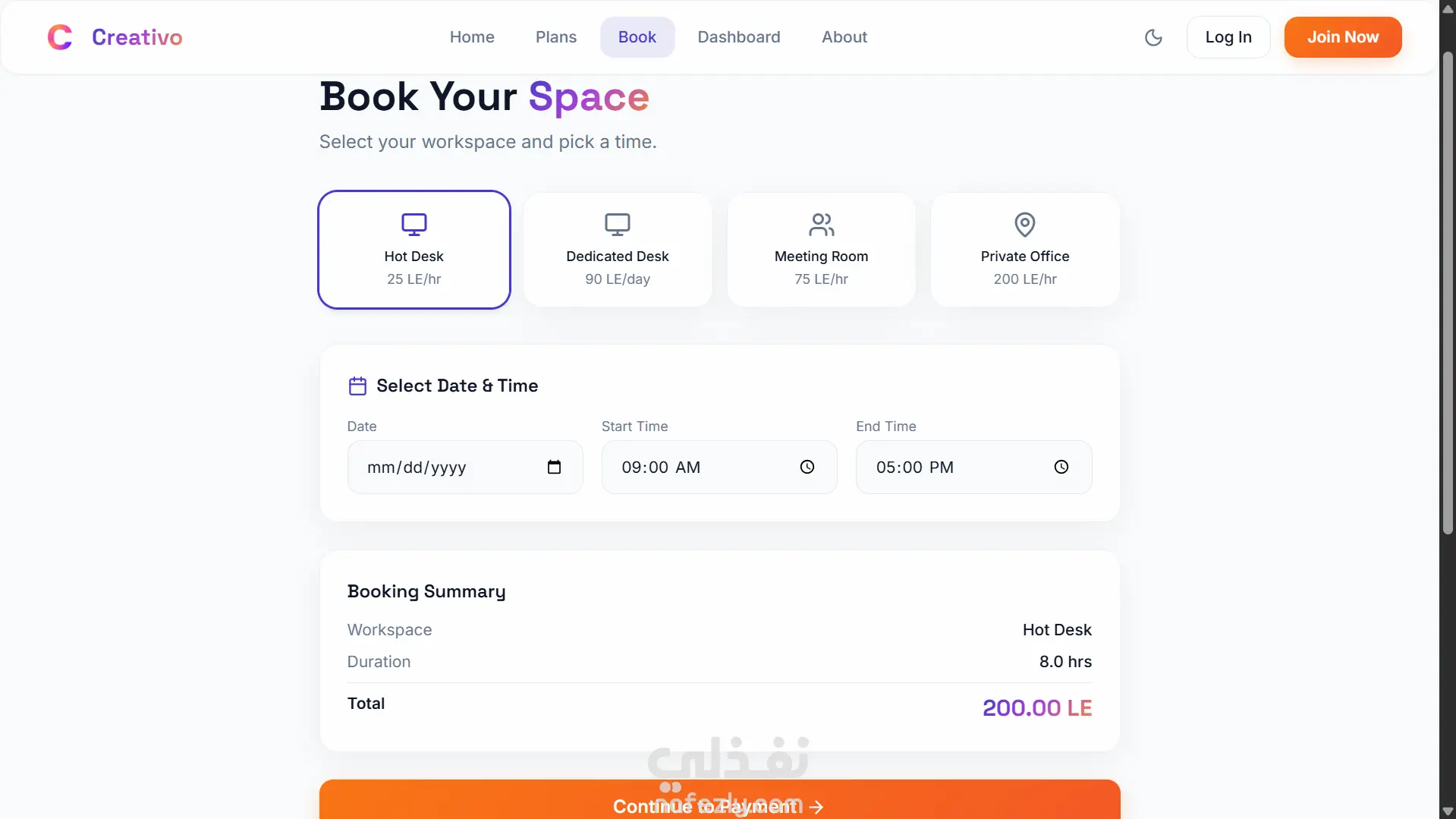Click the Creativo C logo icon
This screenshot has height=819, width=1456.
(60, 37)
